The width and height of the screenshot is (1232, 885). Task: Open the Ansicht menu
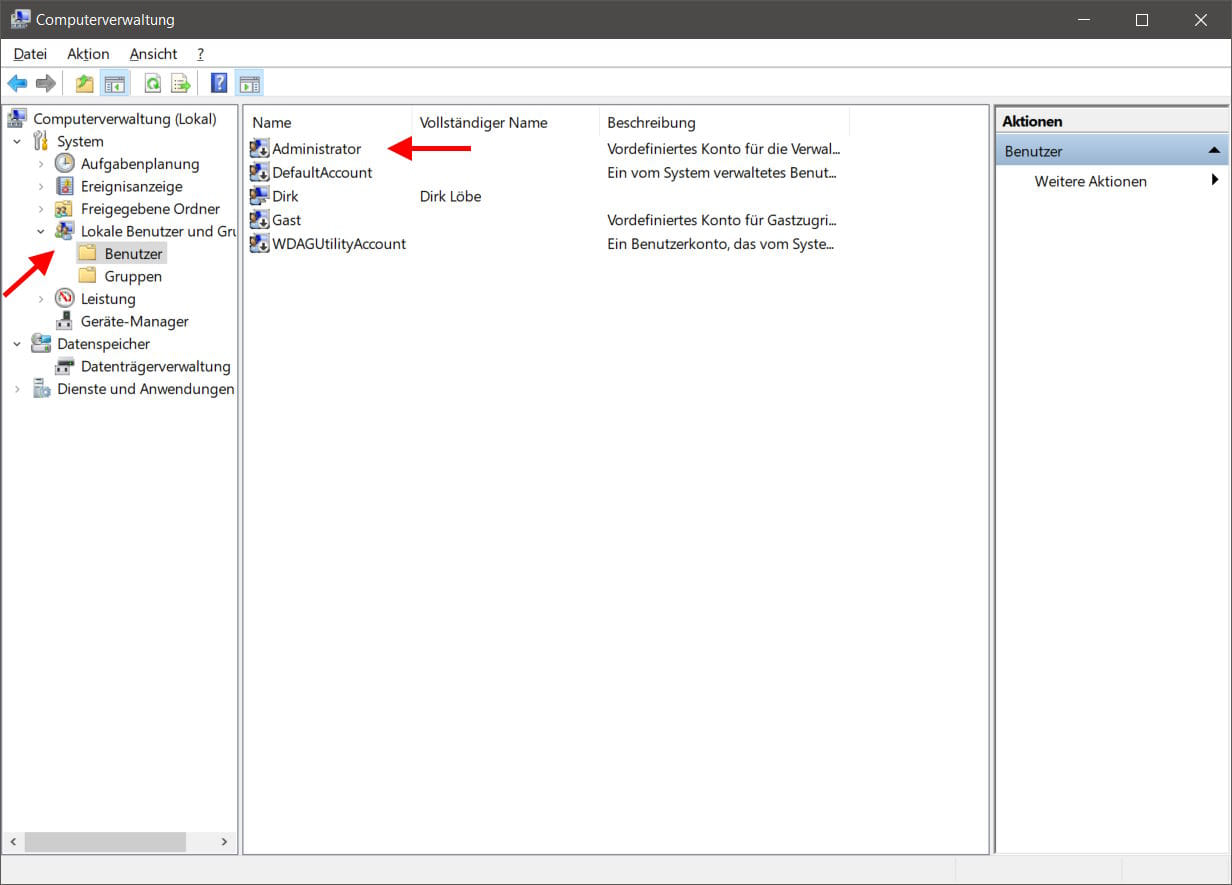tap(153, 54)
